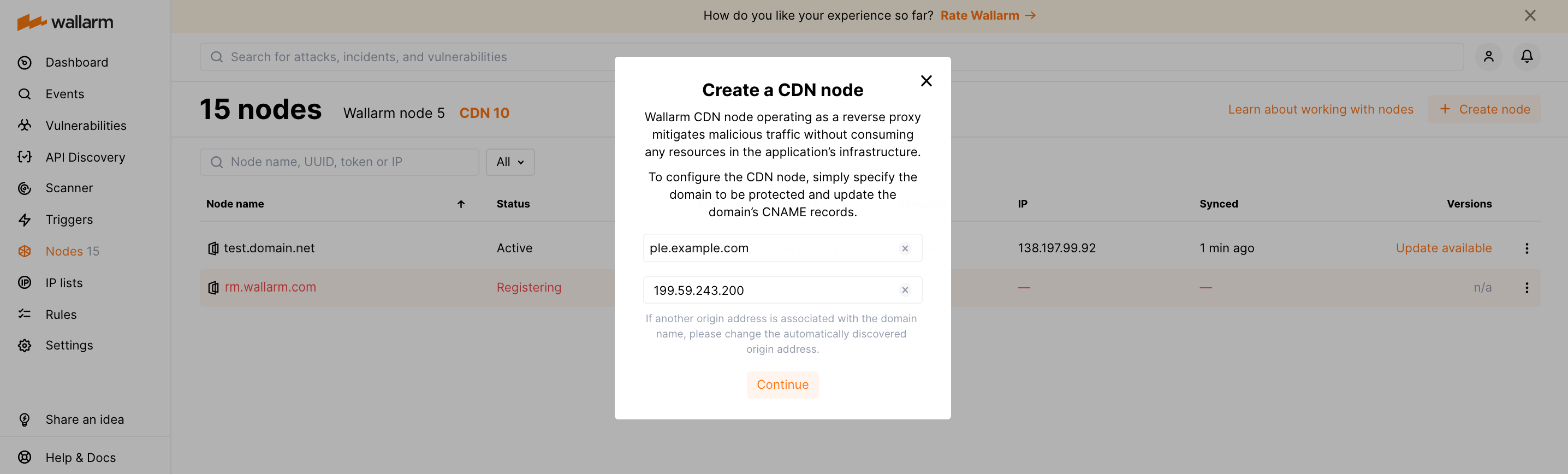Open the IP lists section

[x=64, y=282]
